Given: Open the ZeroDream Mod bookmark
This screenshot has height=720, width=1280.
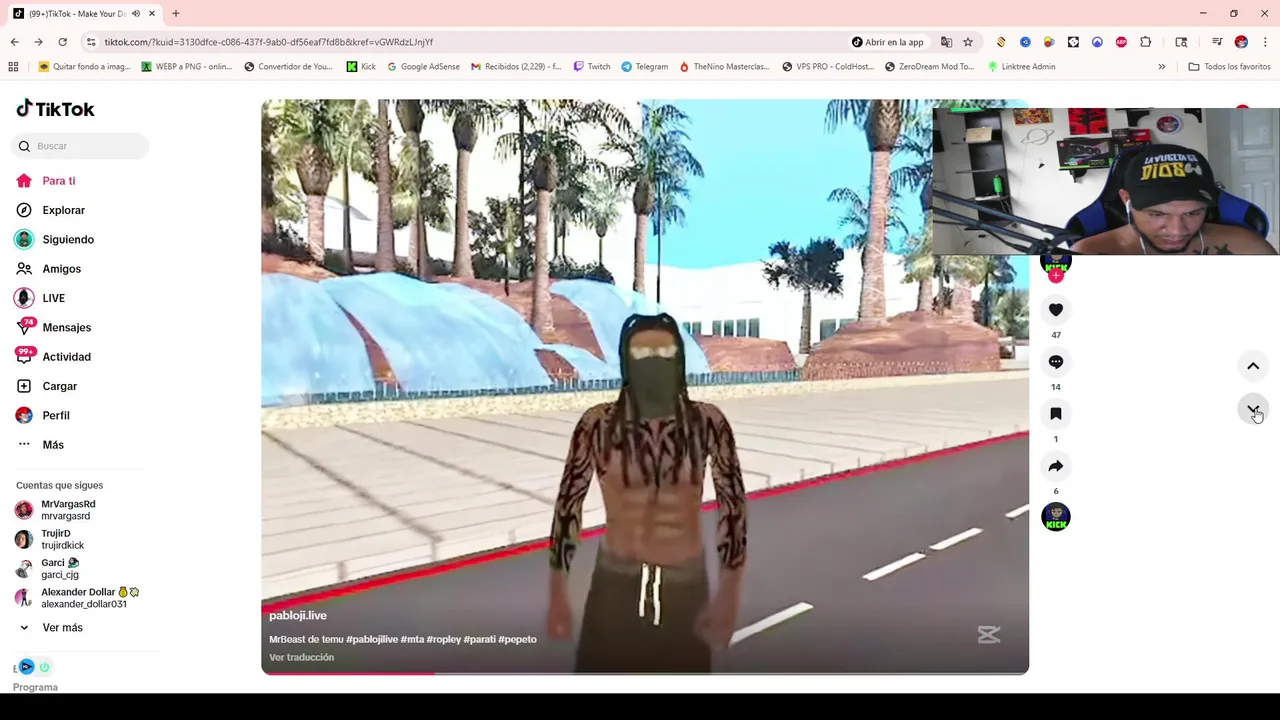Looking at the screenshot, I should click(x=929, y=67).
